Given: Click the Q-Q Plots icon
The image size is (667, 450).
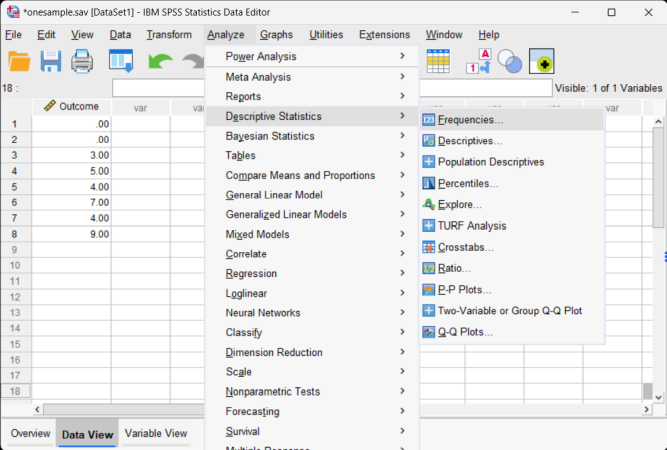Looking at the screenshot, I should point(428,332).
